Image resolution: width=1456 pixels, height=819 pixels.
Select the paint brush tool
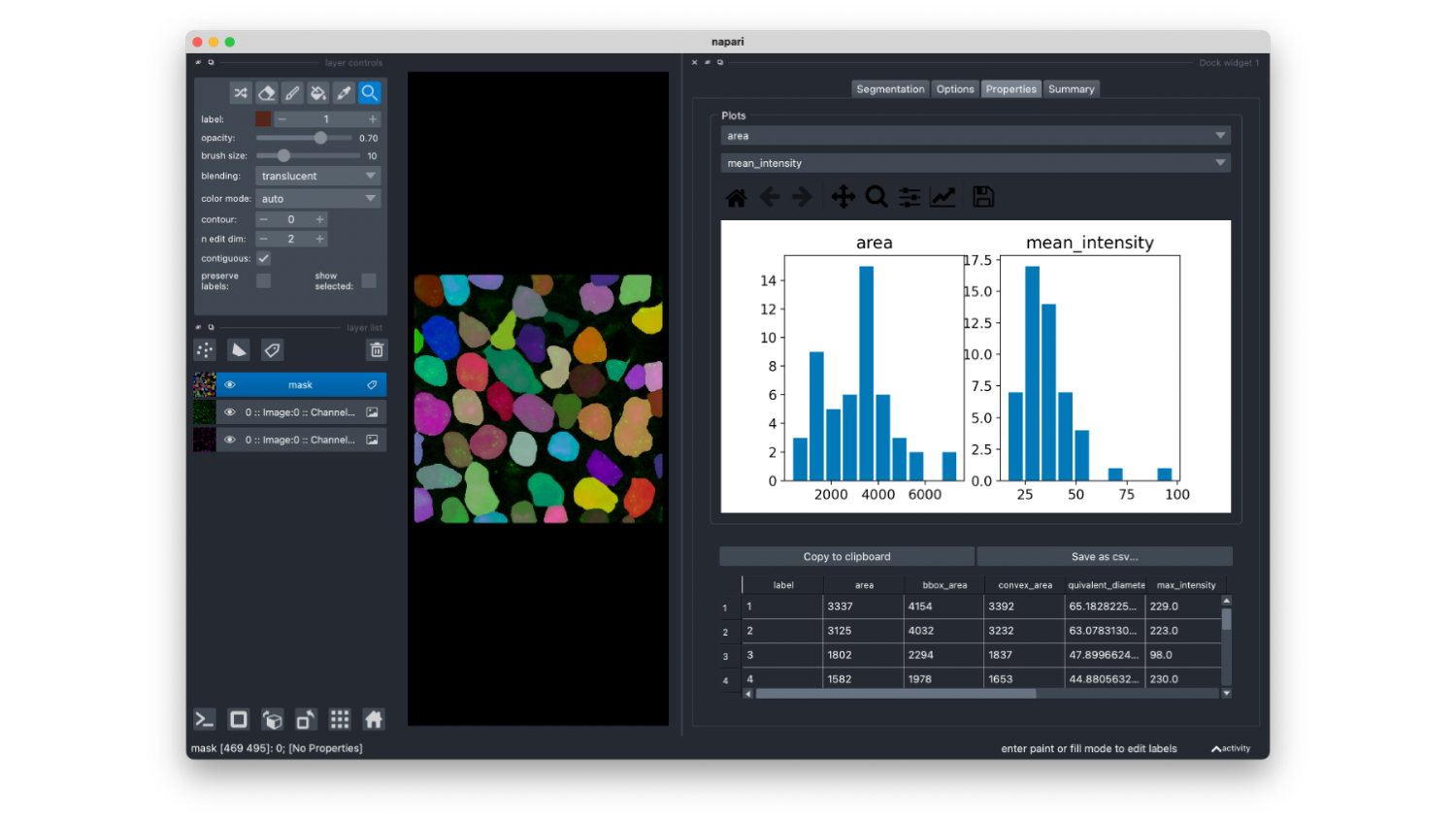click(292, 93)
